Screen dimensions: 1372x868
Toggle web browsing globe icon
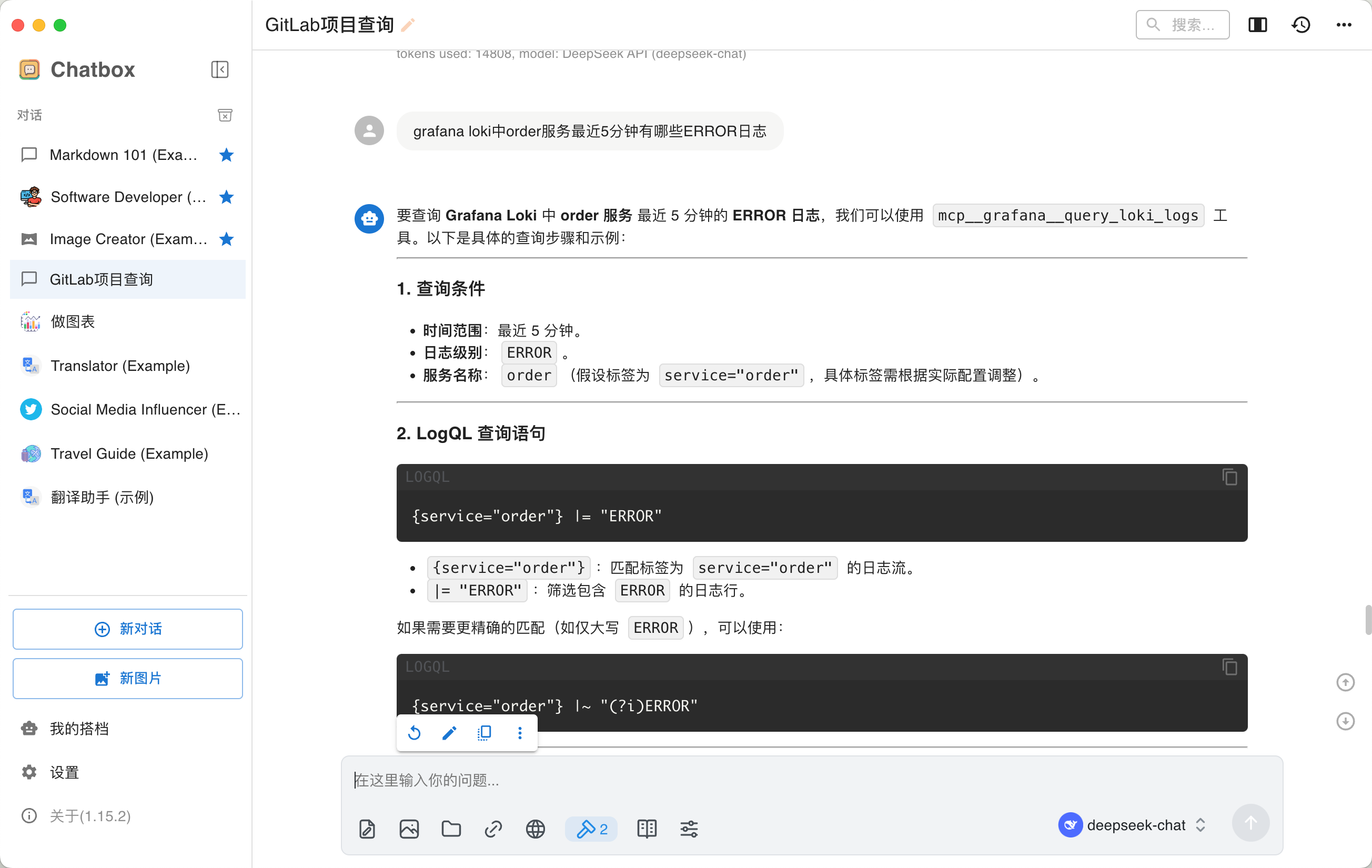536,829
